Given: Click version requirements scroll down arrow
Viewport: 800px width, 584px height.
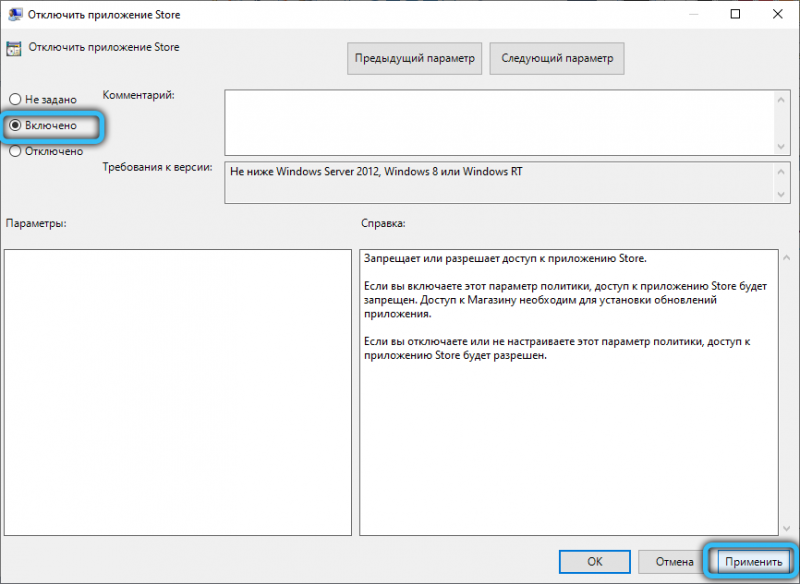Looking at the screenshot, I should pyautogui.click(x=781, y=194).
